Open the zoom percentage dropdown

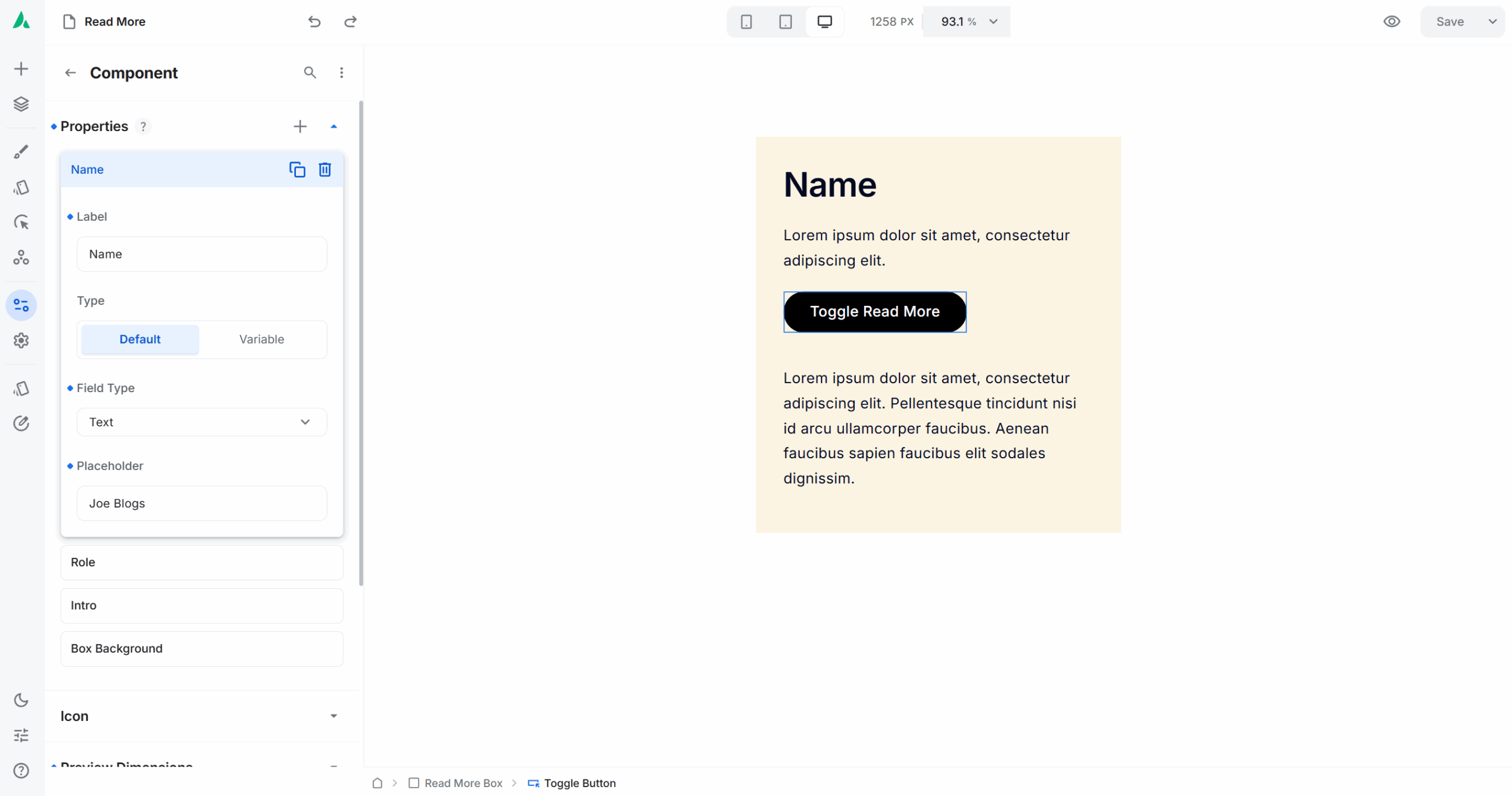[993, 22]
